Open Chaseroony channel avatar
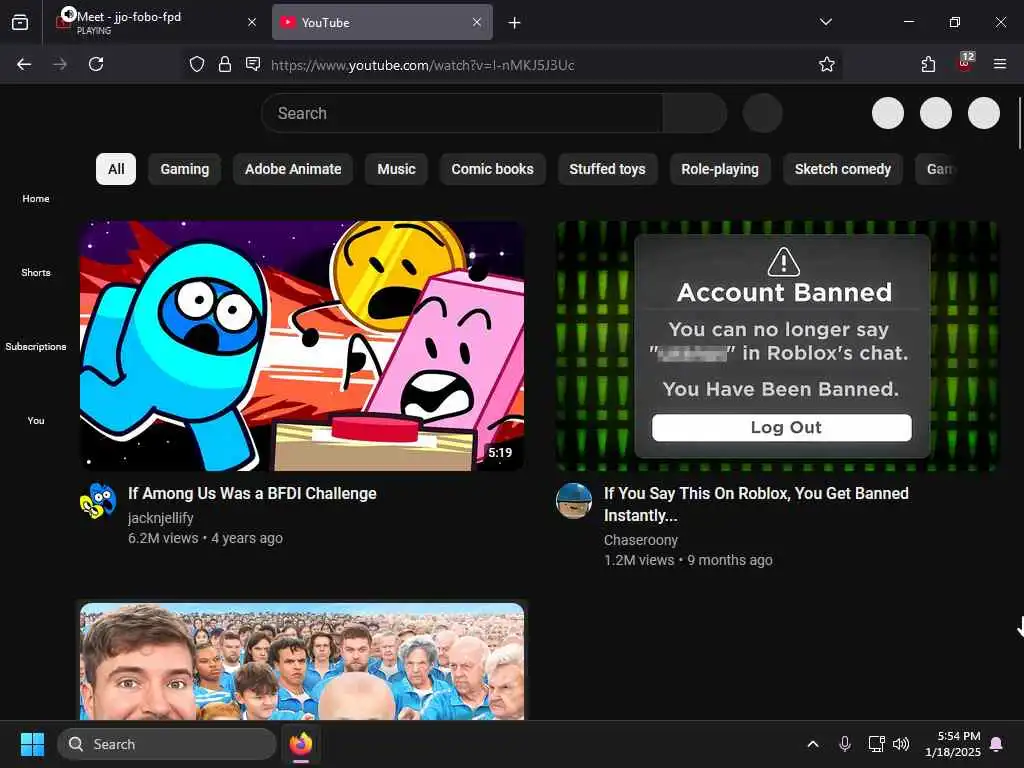 click(x=574, y=501)
